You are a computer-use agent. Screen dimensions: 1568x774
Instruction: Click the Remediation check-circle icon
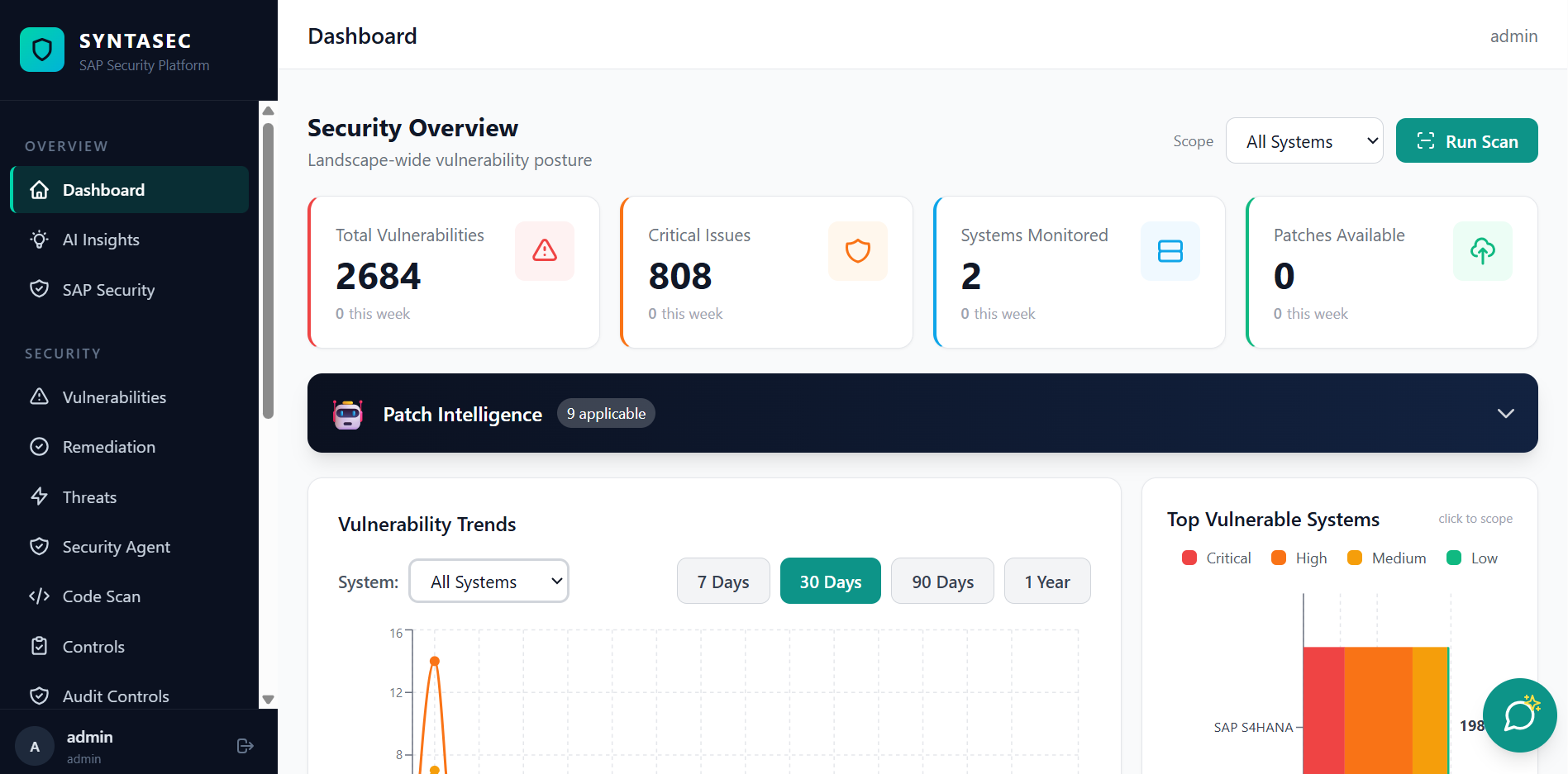coord(39,447)
